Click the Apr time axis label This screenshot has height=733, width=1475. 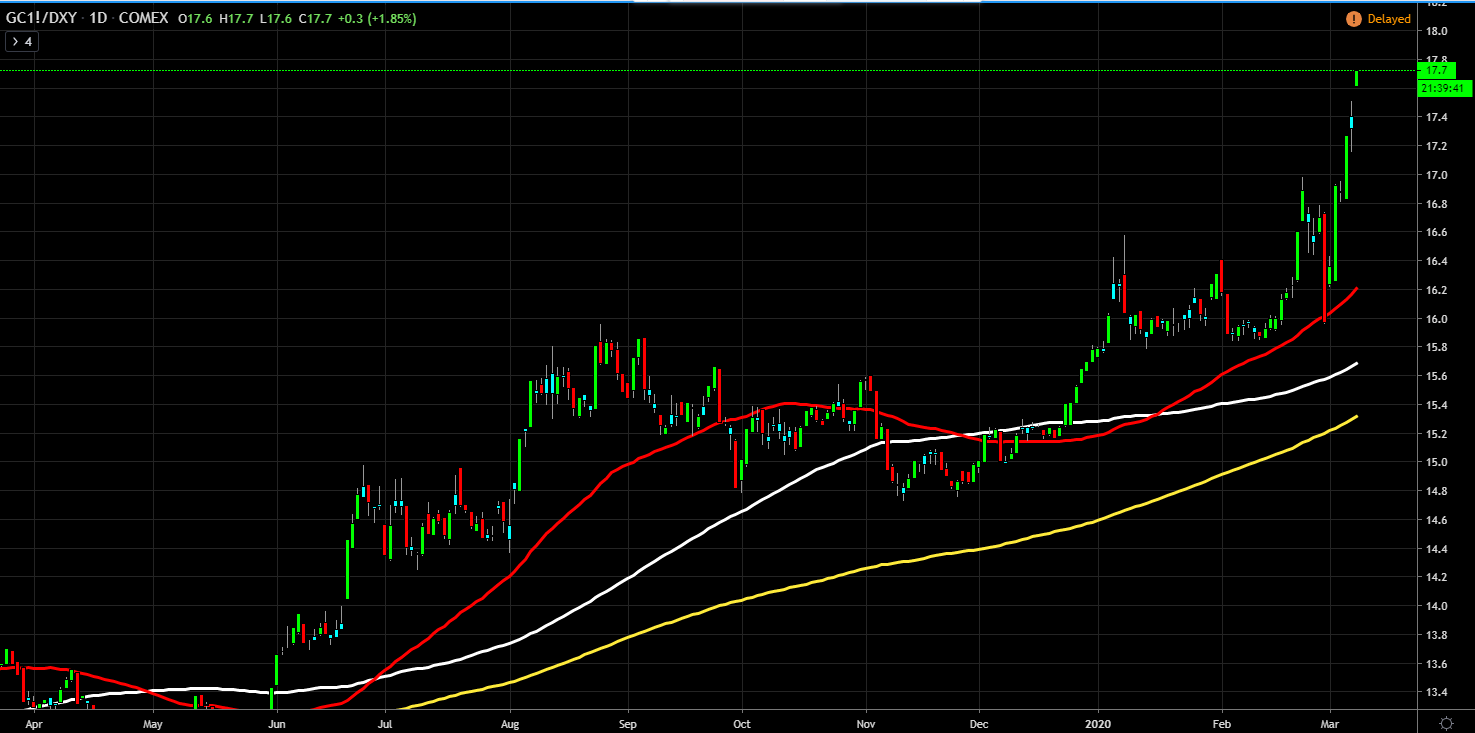(x=33, y=721)
